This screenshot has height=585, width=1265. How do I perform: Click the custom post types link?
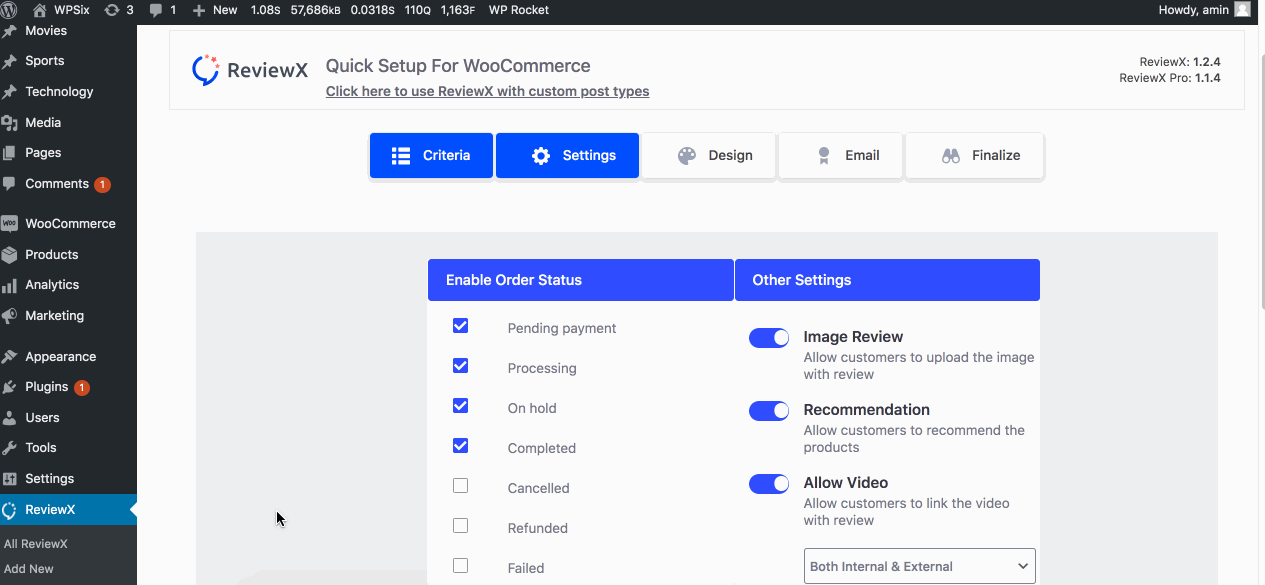tap(488, 91)
